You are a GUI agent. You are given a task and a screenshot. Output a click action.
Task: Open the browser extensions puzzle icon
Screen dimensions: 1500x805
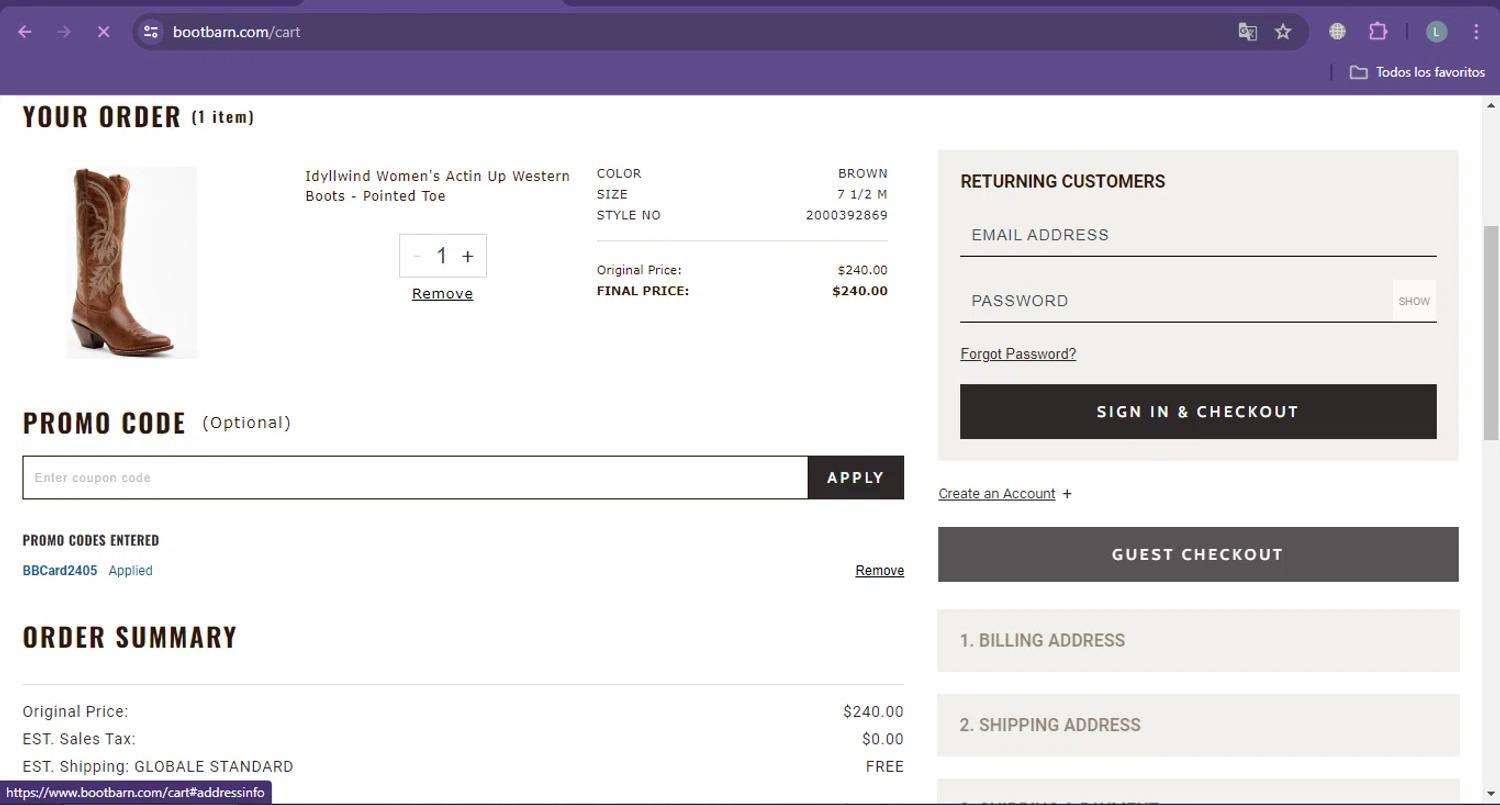1378,31
